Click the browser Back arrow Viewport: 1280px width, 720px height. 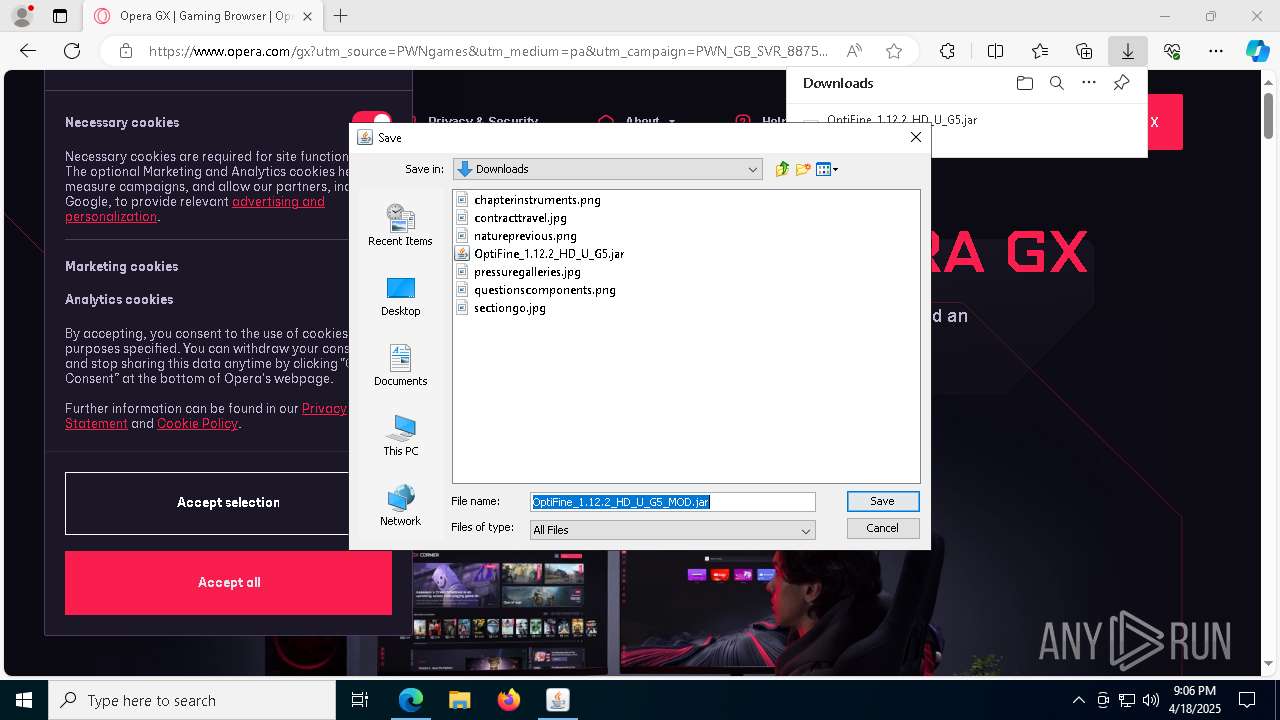(x=28, y=51)
